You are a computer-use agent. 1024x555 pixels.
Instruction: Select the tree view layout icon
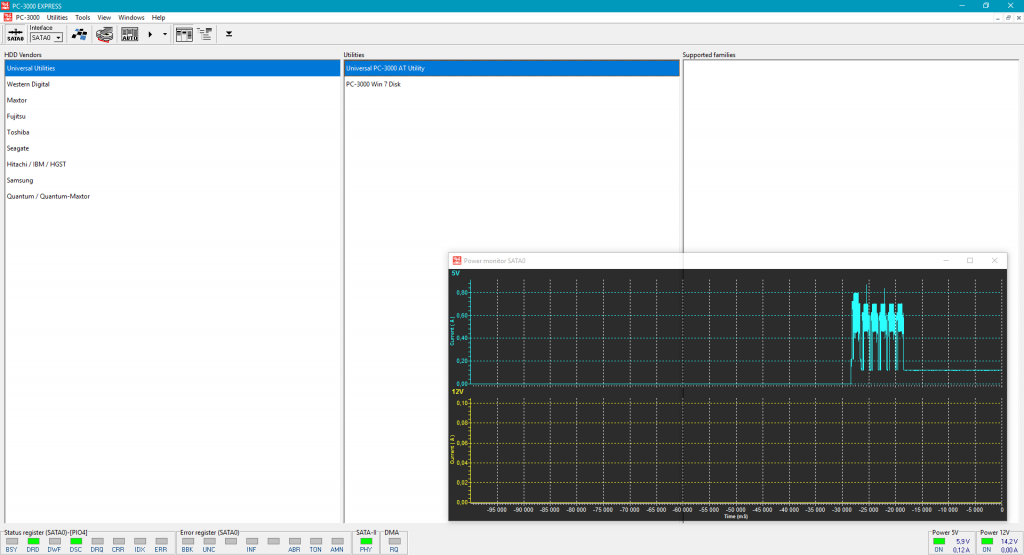[x=205, y=34]
